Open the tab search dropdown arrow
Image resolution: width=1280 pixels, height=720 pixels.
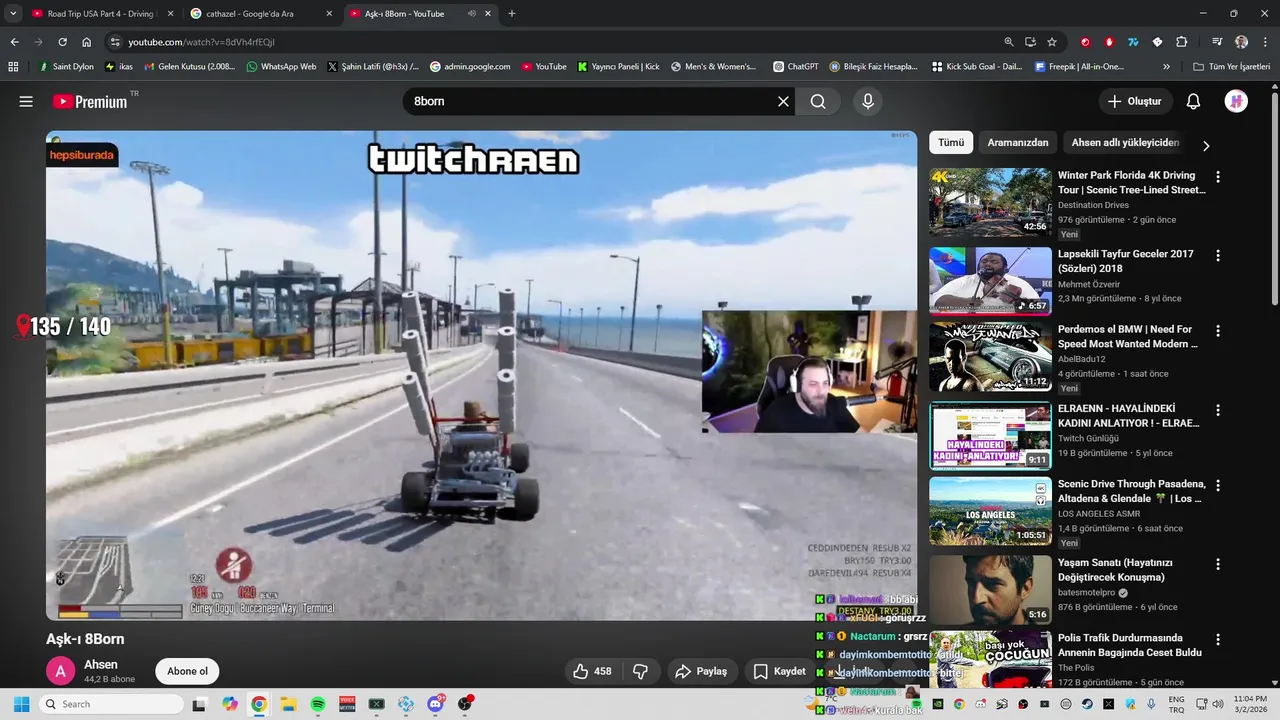pyautogui.click(x=13, y=14)
